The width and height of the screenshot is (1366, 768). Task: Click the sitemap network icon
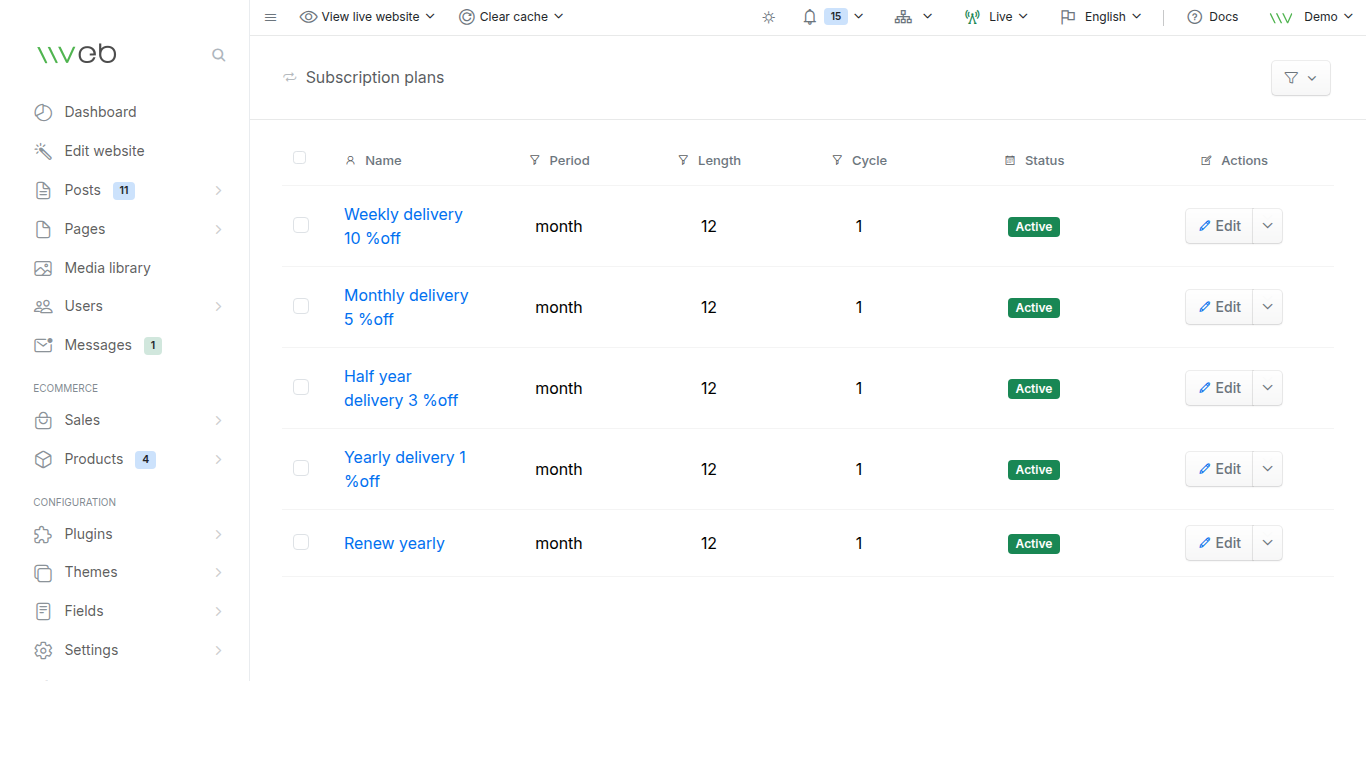click(903, 17)
